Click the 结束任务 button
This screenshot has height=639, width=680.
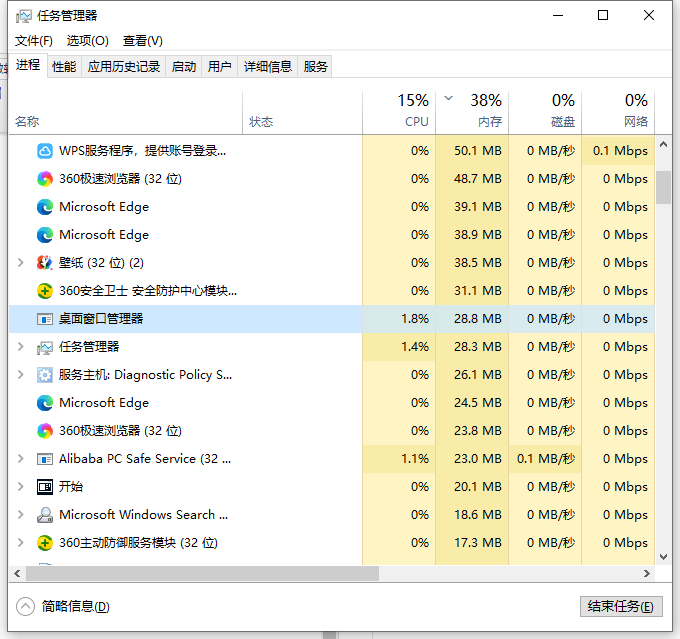pos(620,607)
